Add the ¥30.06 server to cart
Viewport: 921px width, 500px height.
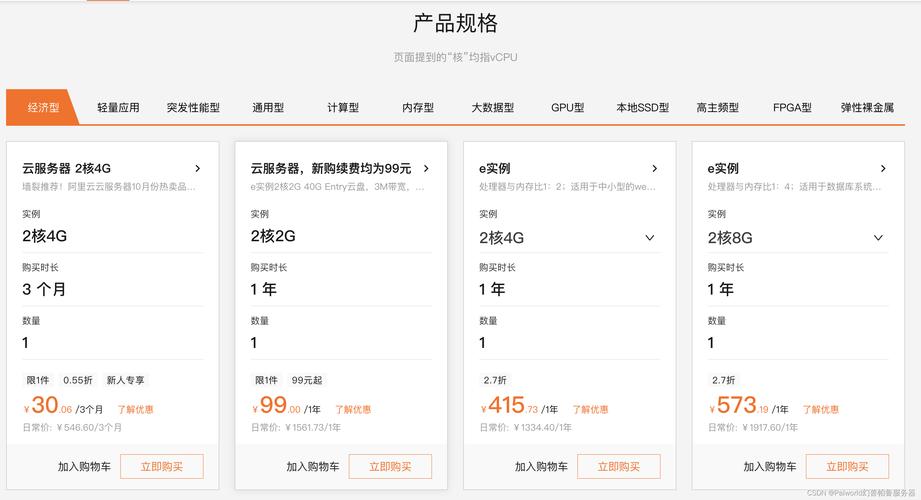(84, 467)
